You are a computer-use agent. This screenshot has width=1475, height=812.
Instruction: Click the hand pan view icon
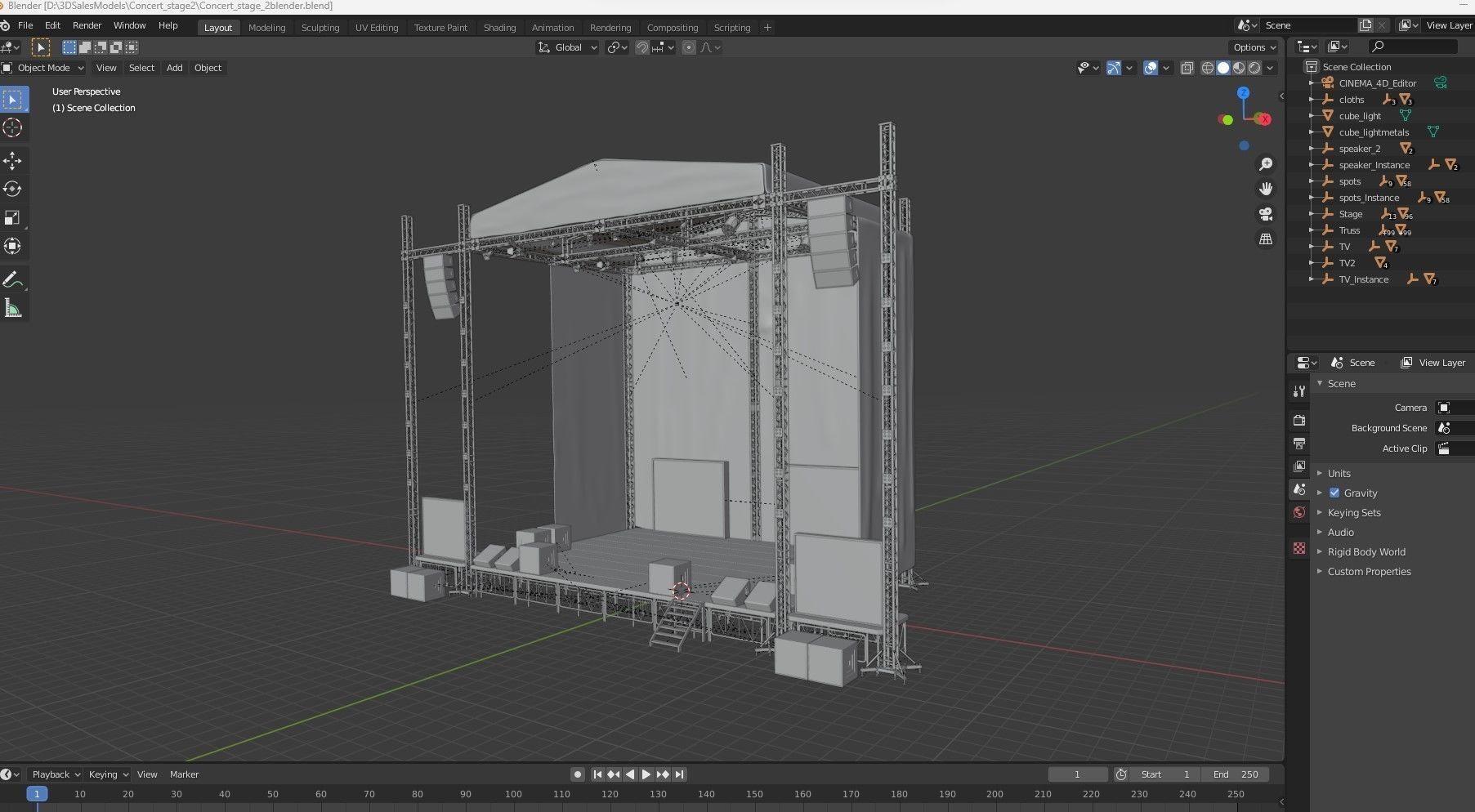click(x=1266, y=189)
